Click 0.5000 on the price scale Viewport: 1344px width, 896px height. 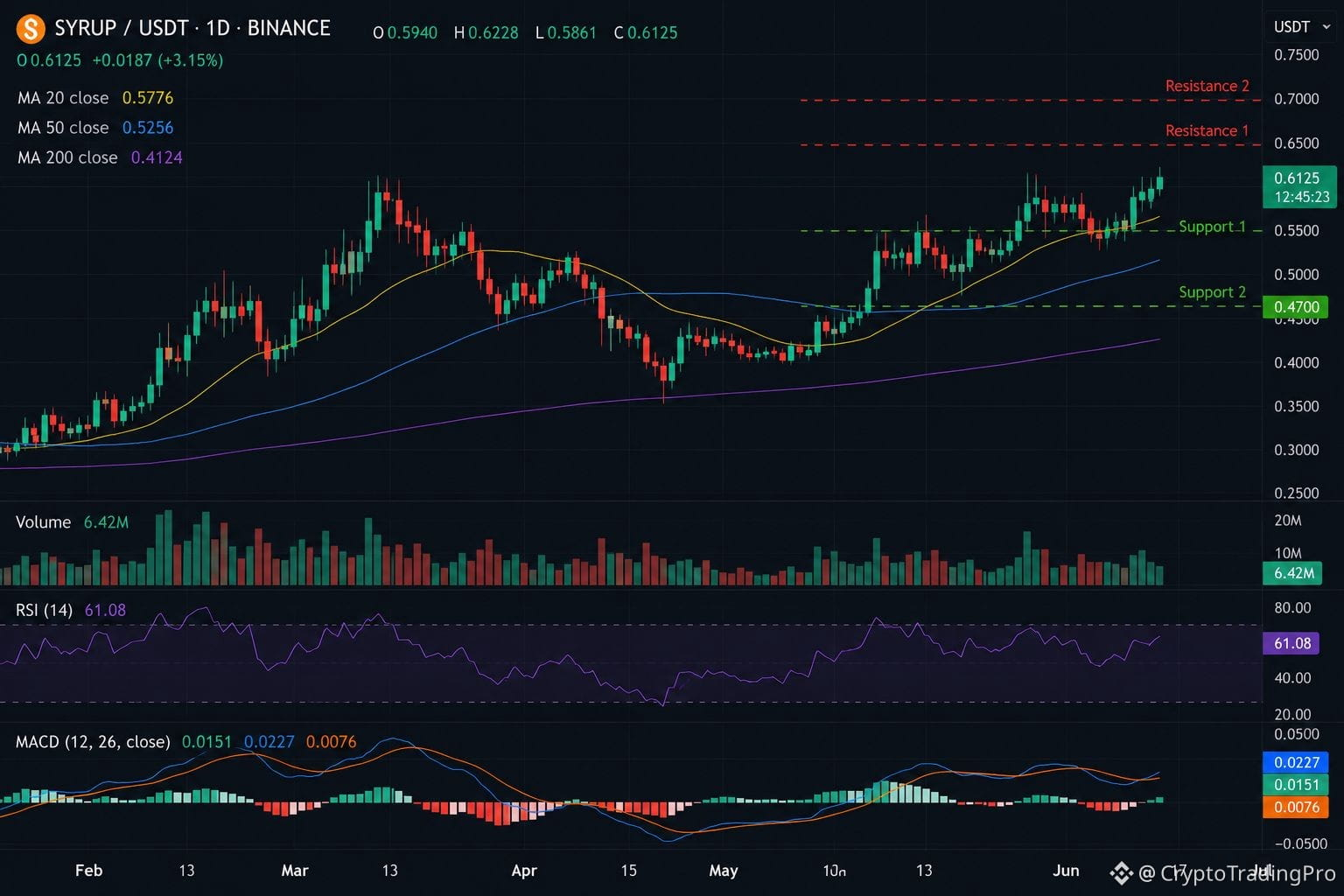coord(1297,275)
